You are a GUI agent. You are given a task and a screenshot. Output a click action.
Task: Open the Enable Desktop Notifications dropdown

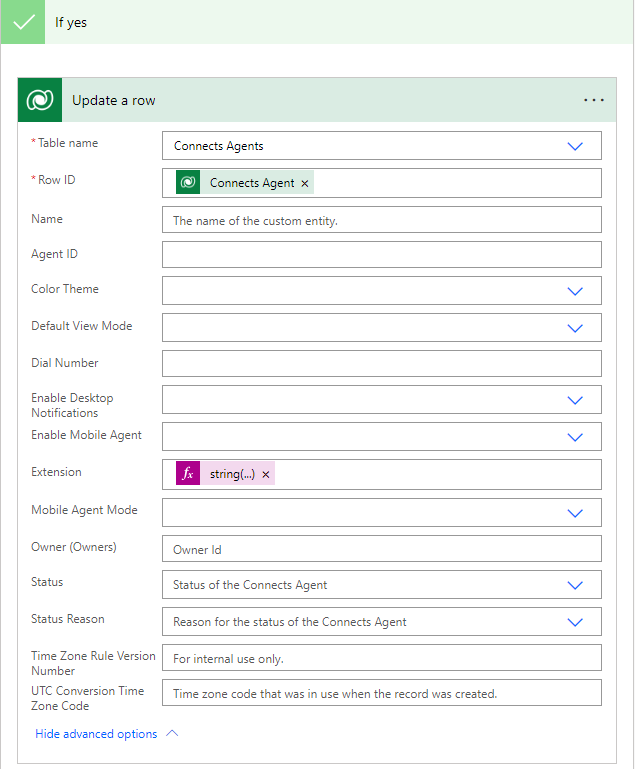click(575, 400)
